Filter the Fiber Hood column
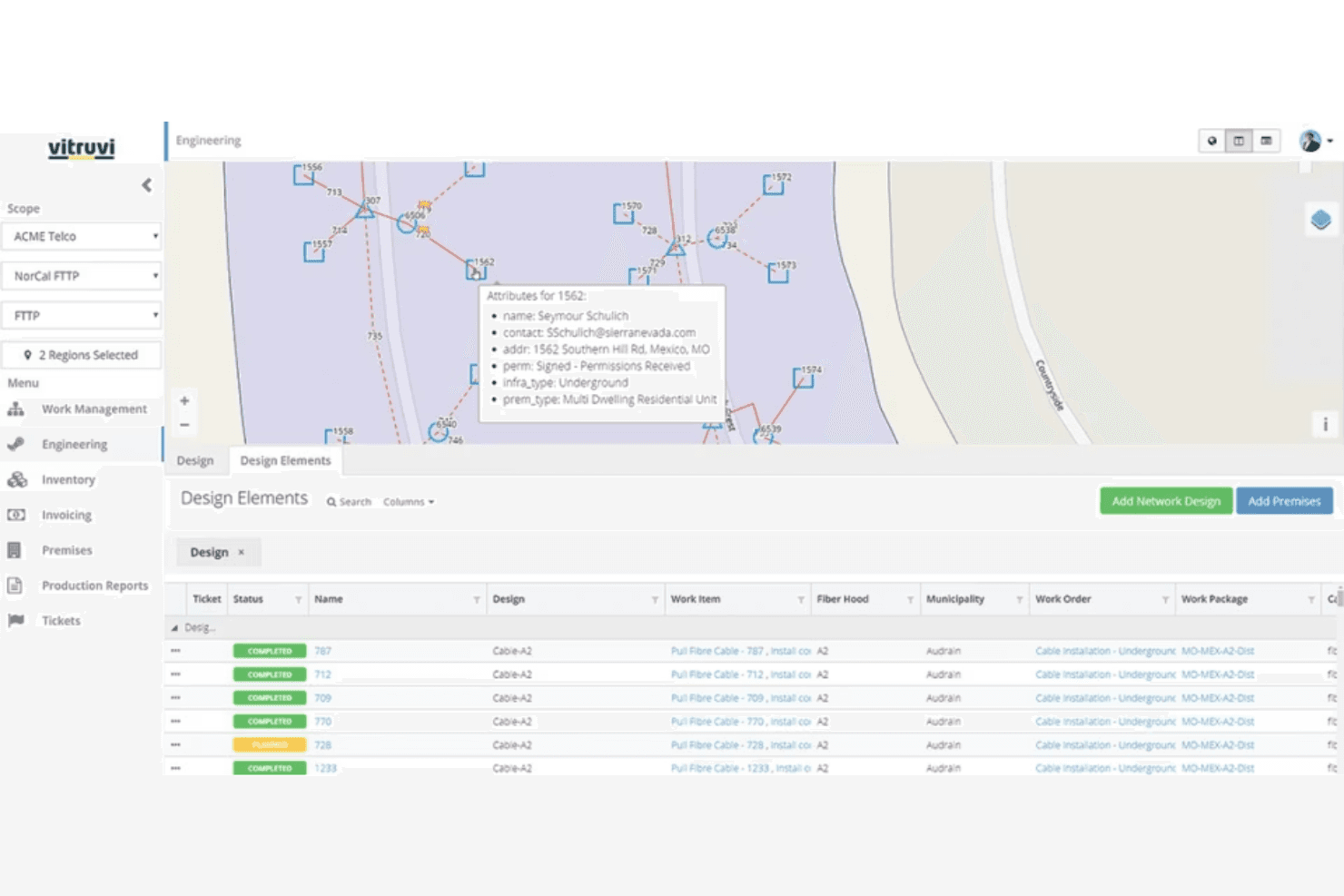Viewport: 1344px width, 896px height. (910, 600)
